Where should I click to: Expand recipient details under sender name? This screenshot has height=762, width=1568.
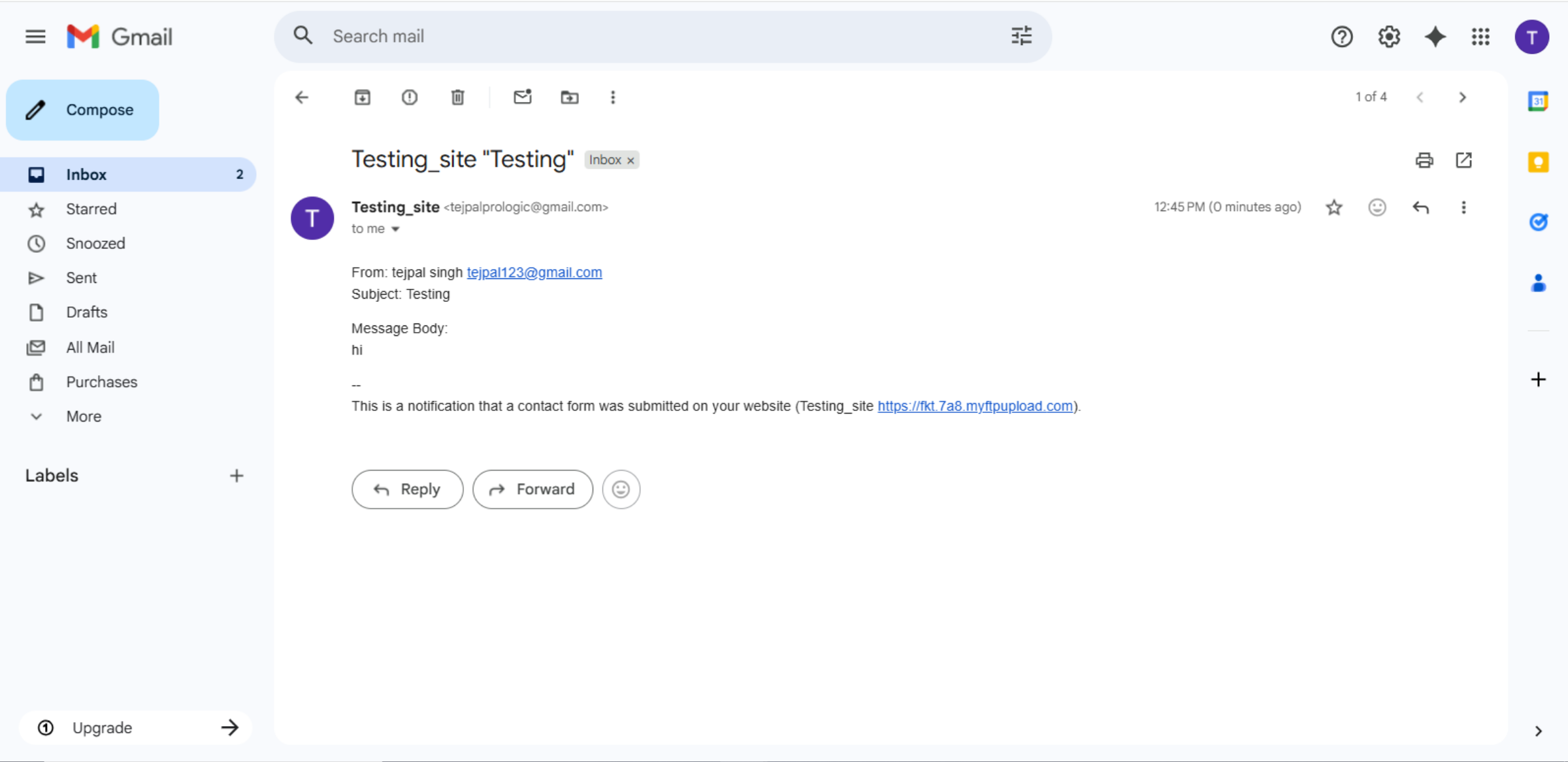pos(395,229)
